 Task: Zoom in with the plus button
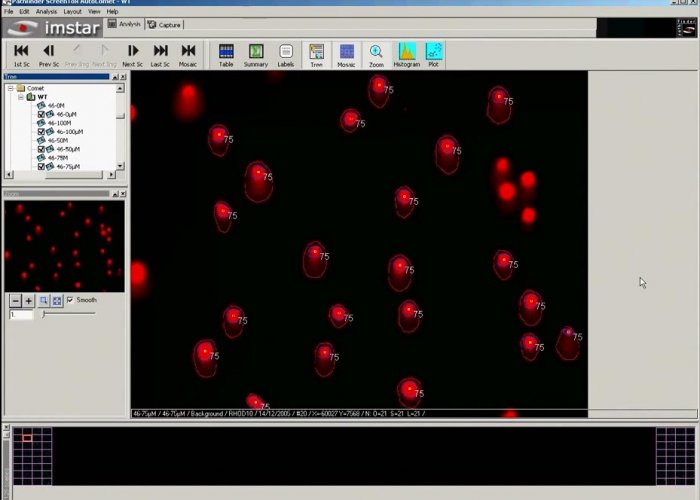(29, 301)
